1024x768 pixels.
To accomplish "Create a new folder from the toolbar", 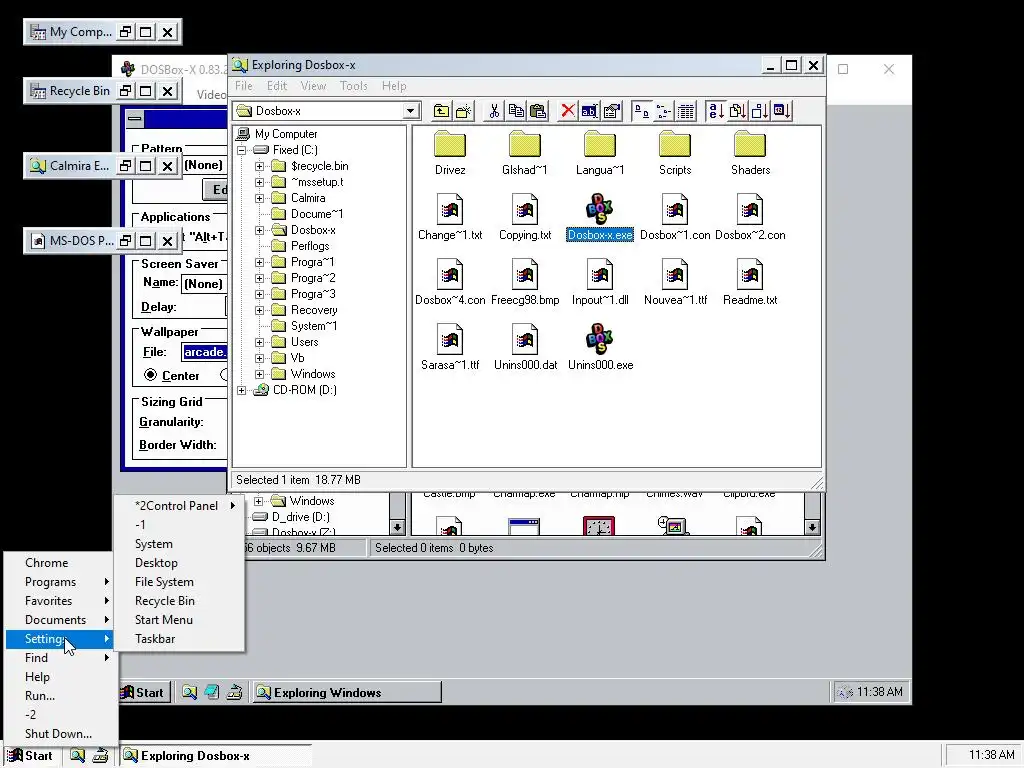I will point(464,111).
